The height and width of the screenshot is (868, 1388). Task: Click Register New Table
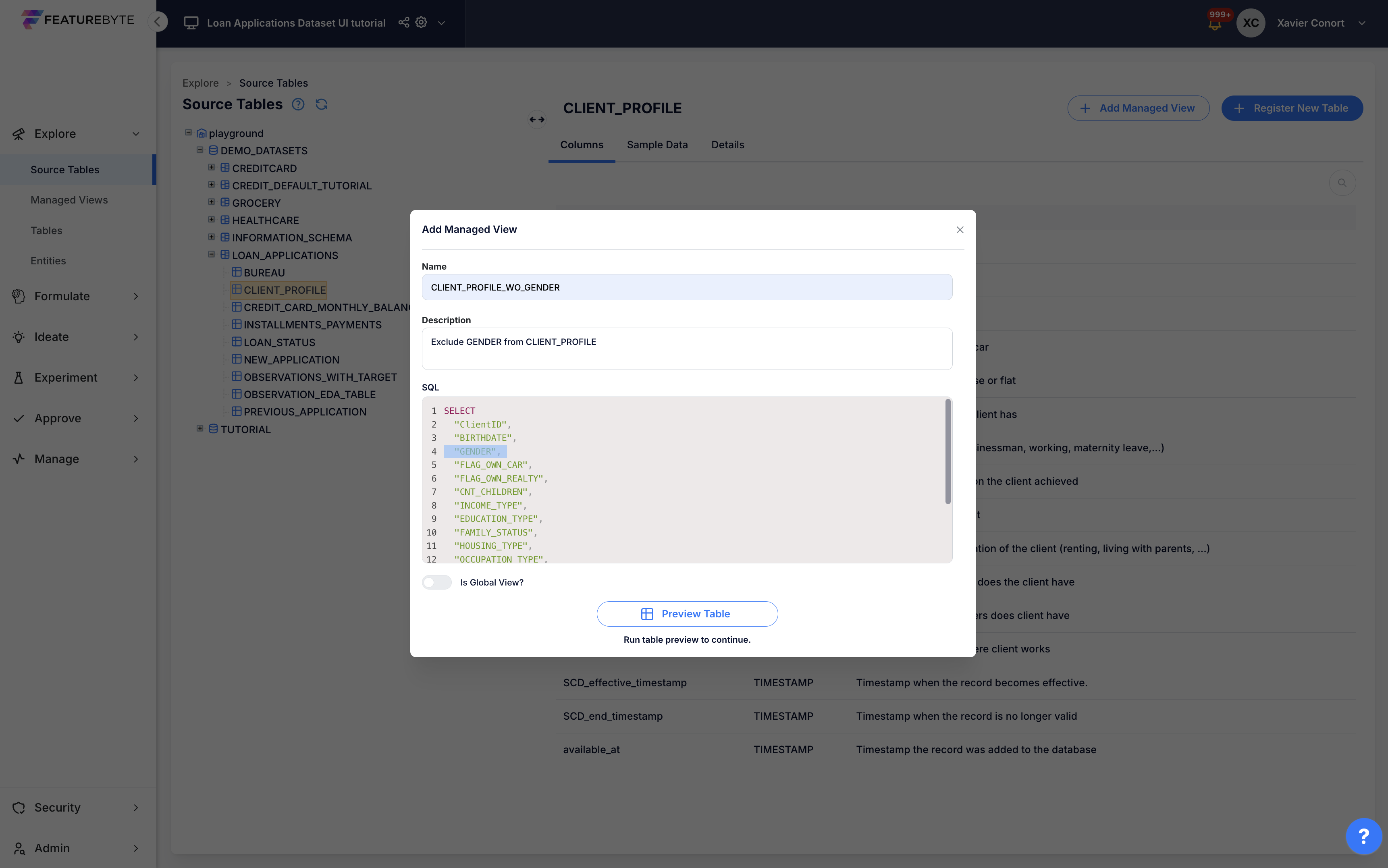point(1292,108)
